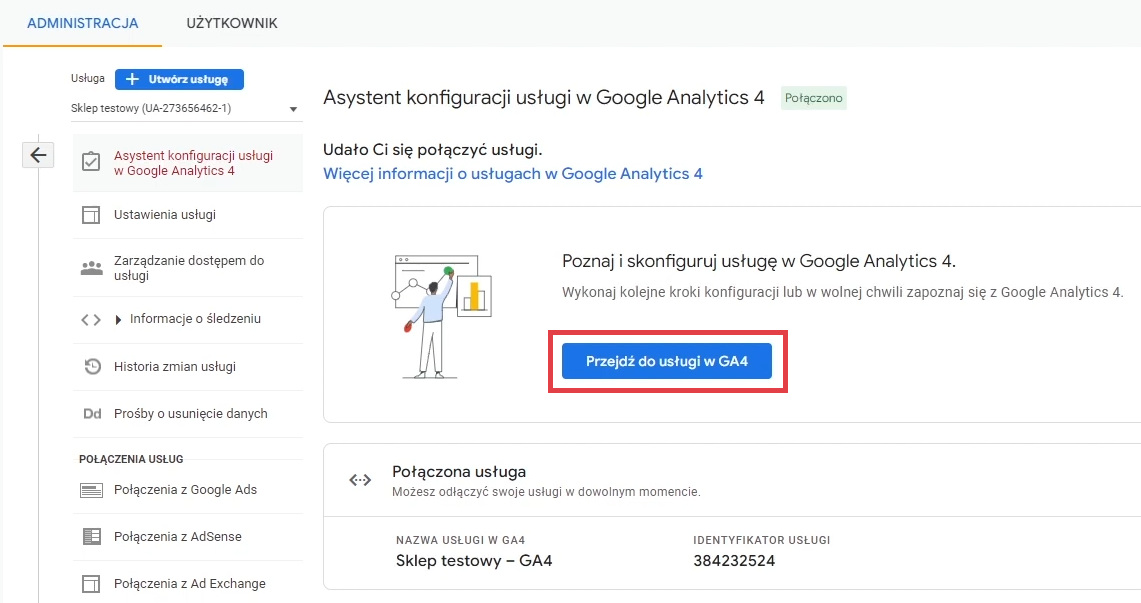Click the IDENTYFIKATOR USŁUGI column label
Screen dimensions: 1141x603
click(x=762, y=540)
